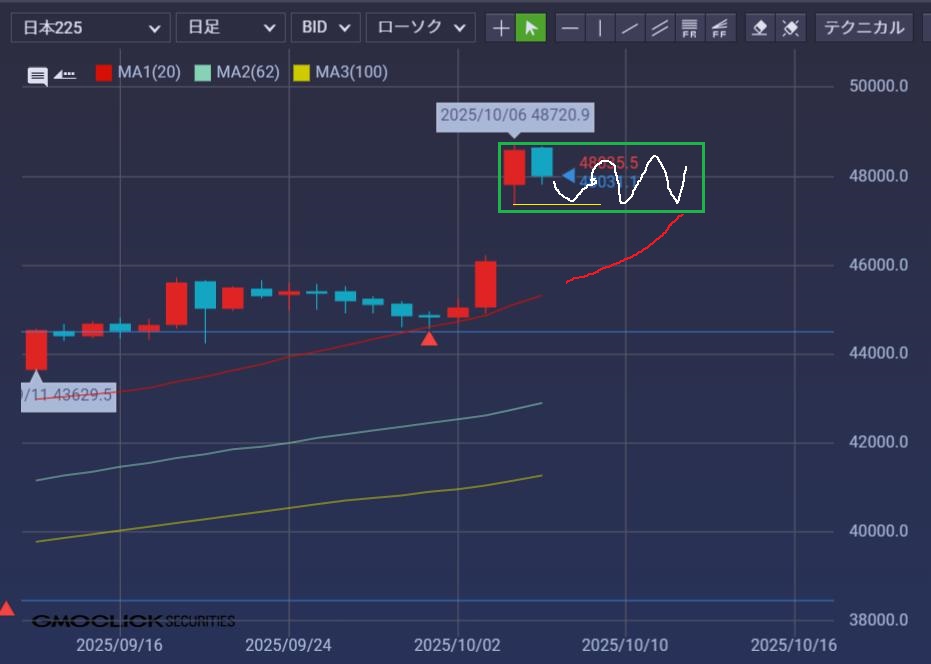931x664 pixels.
Task: Select the horizontal line drawing tool
Action: (x=570, y=28)
